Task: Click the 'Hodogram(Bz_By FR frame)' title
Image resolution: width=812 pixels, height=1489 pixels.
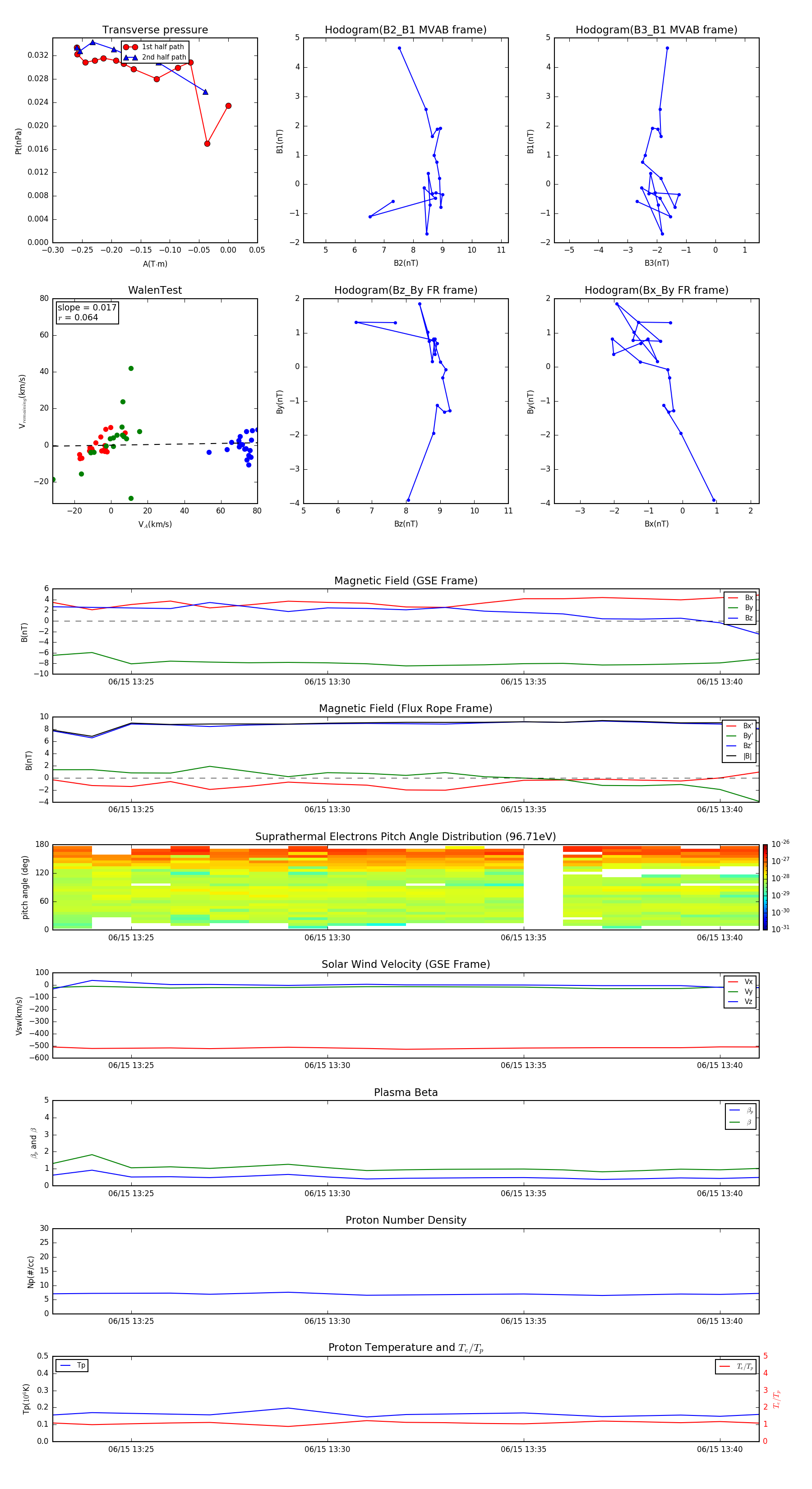Action: tap(406, 290)
